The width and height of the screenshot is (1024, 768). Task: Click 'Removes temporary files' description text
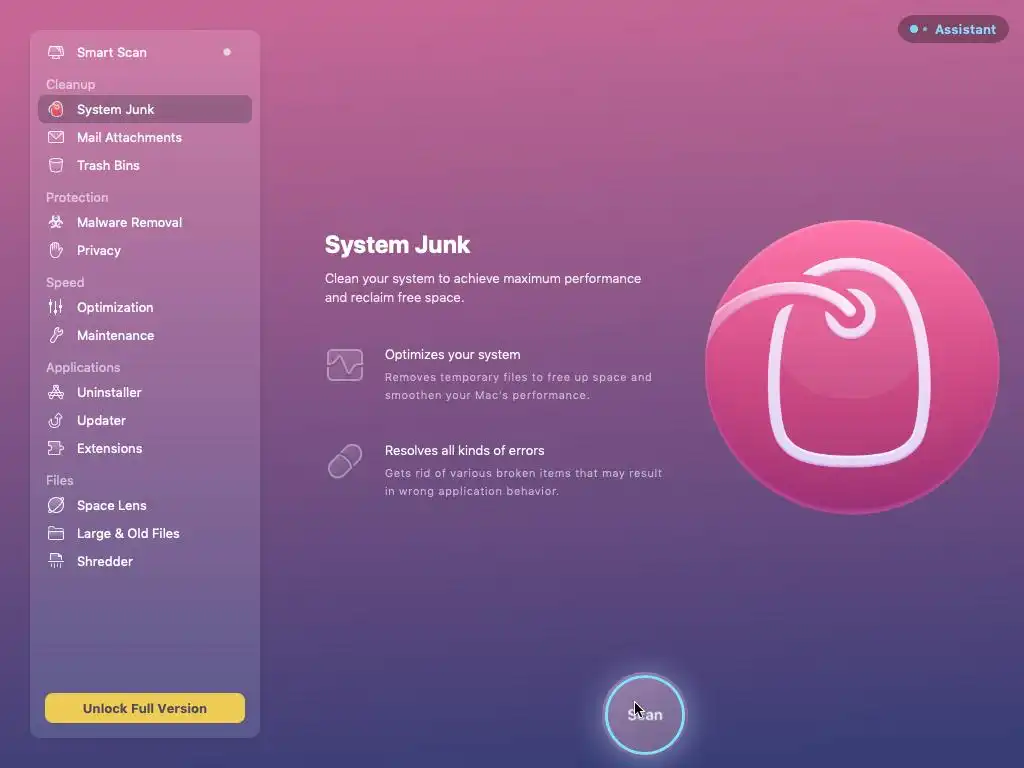click(518, 386)
